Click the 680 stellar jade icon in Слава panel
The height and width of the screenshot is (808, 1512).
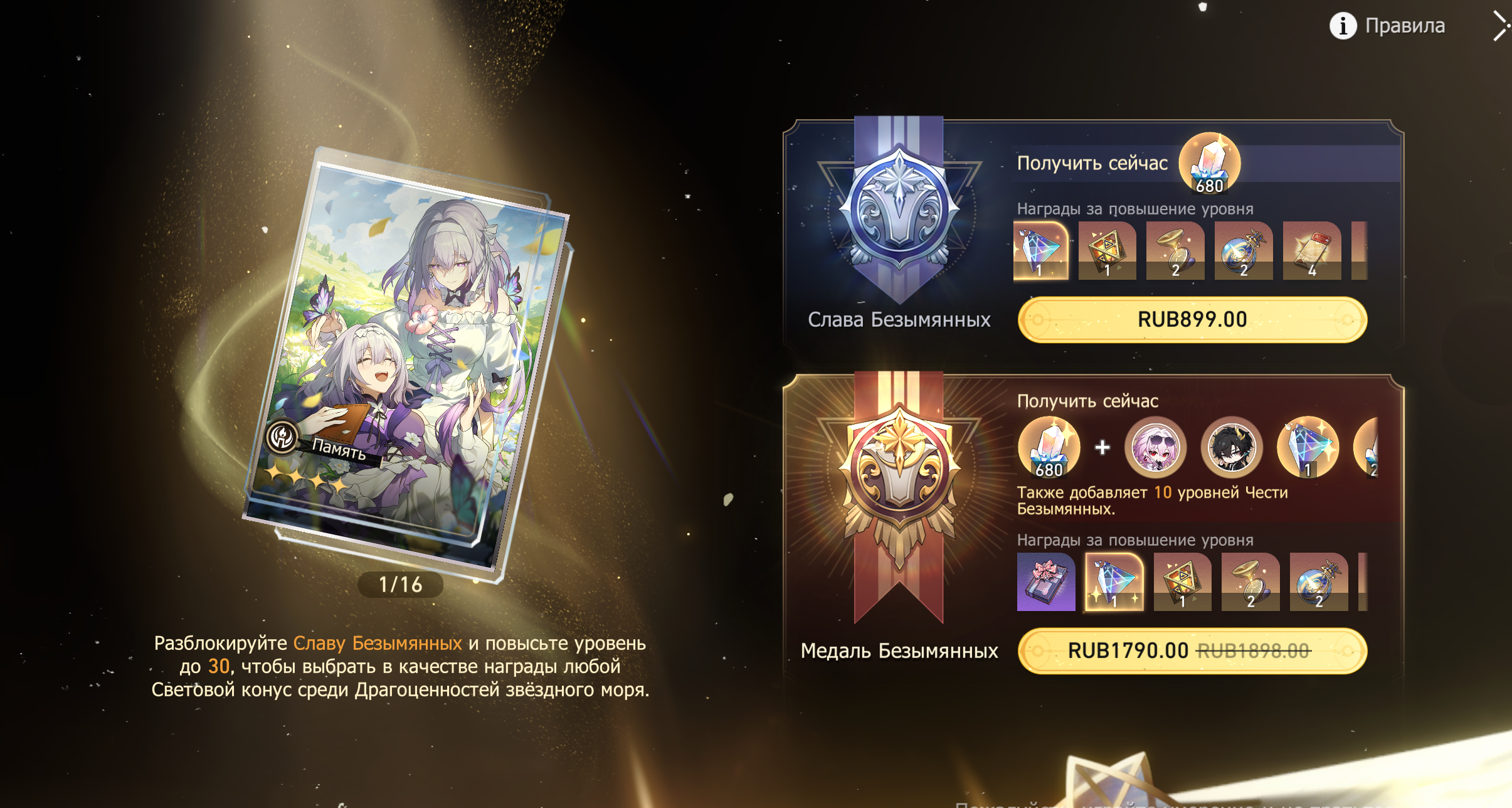(1210, 164)
